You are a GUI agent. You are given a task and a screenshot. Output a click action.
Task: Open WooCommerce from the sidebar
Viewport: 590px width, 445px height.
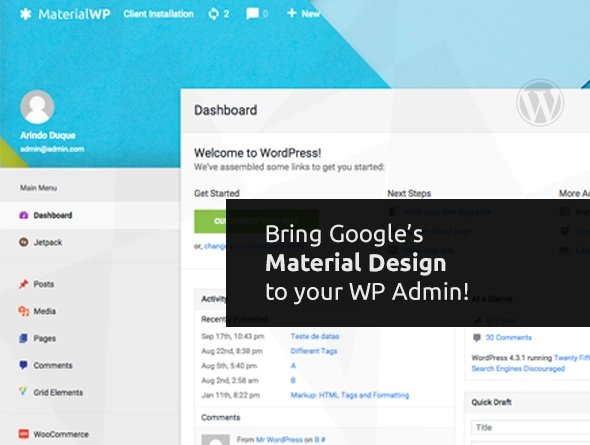54,434
